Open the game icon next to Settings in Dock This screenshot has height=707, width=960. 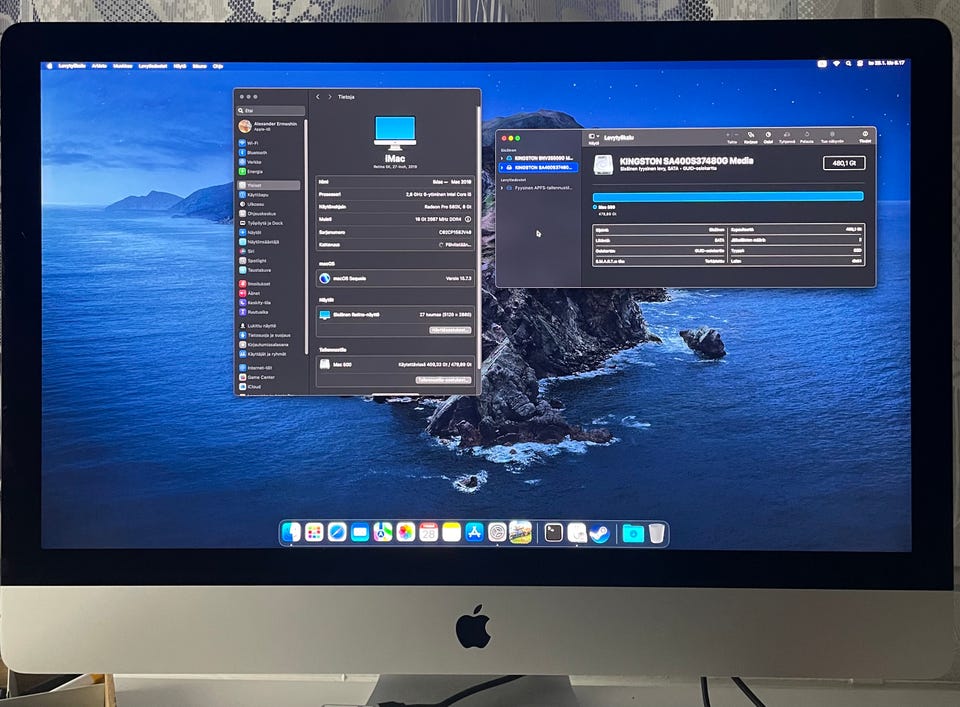tap(520, 533)
